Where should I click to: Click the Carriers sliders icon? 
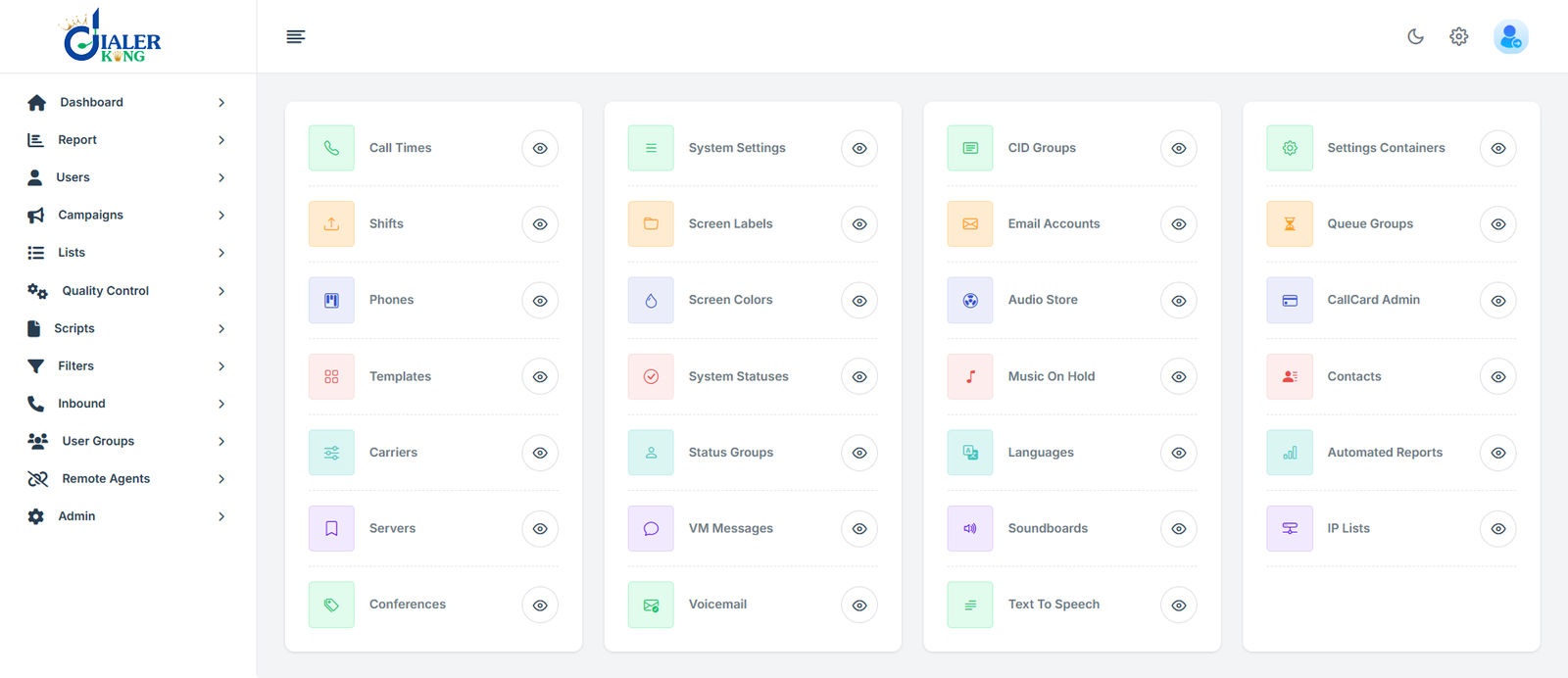pos(331,453)
